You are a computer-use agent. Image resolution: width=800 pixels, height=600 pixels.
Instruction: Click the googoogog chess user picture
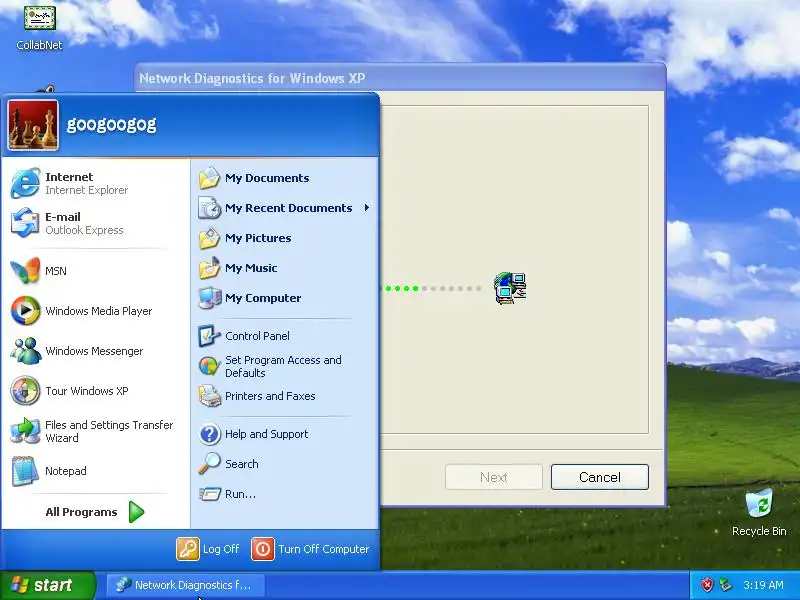pos(33,126)
